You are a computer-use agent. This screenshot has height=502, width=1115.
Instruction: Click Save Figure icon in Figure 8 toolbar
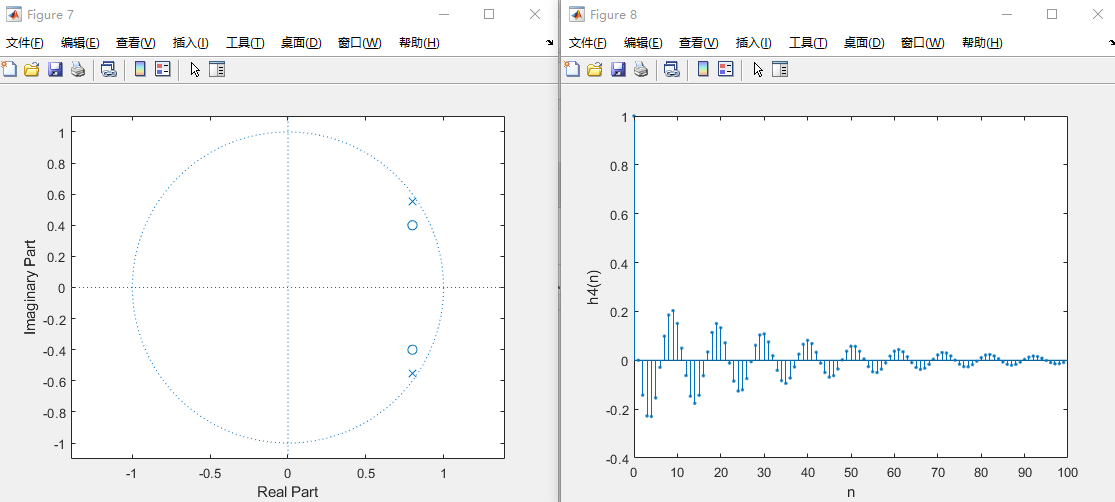618,69
